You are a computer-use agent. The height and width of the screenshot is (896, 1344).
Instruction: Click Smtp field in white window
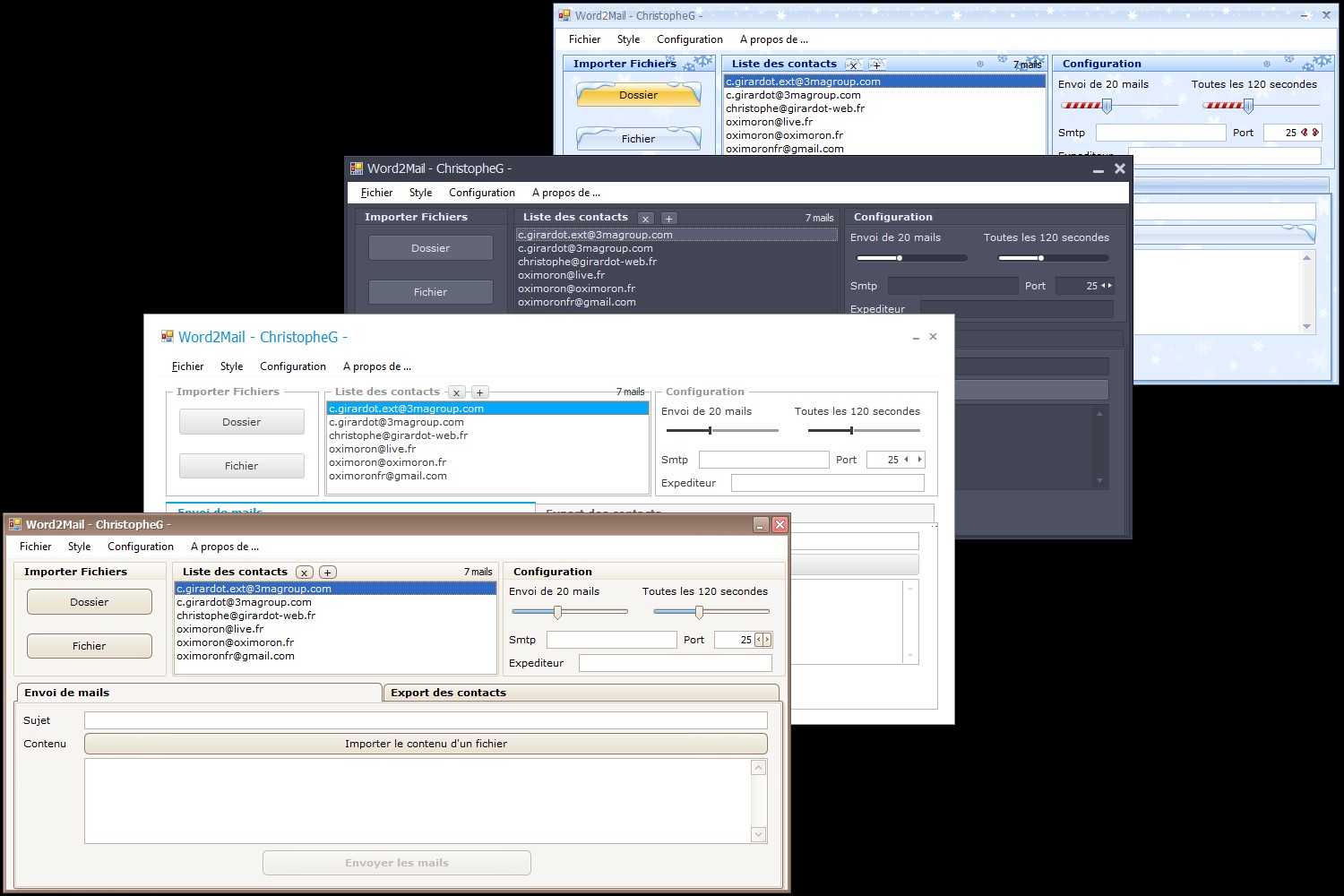764,460
